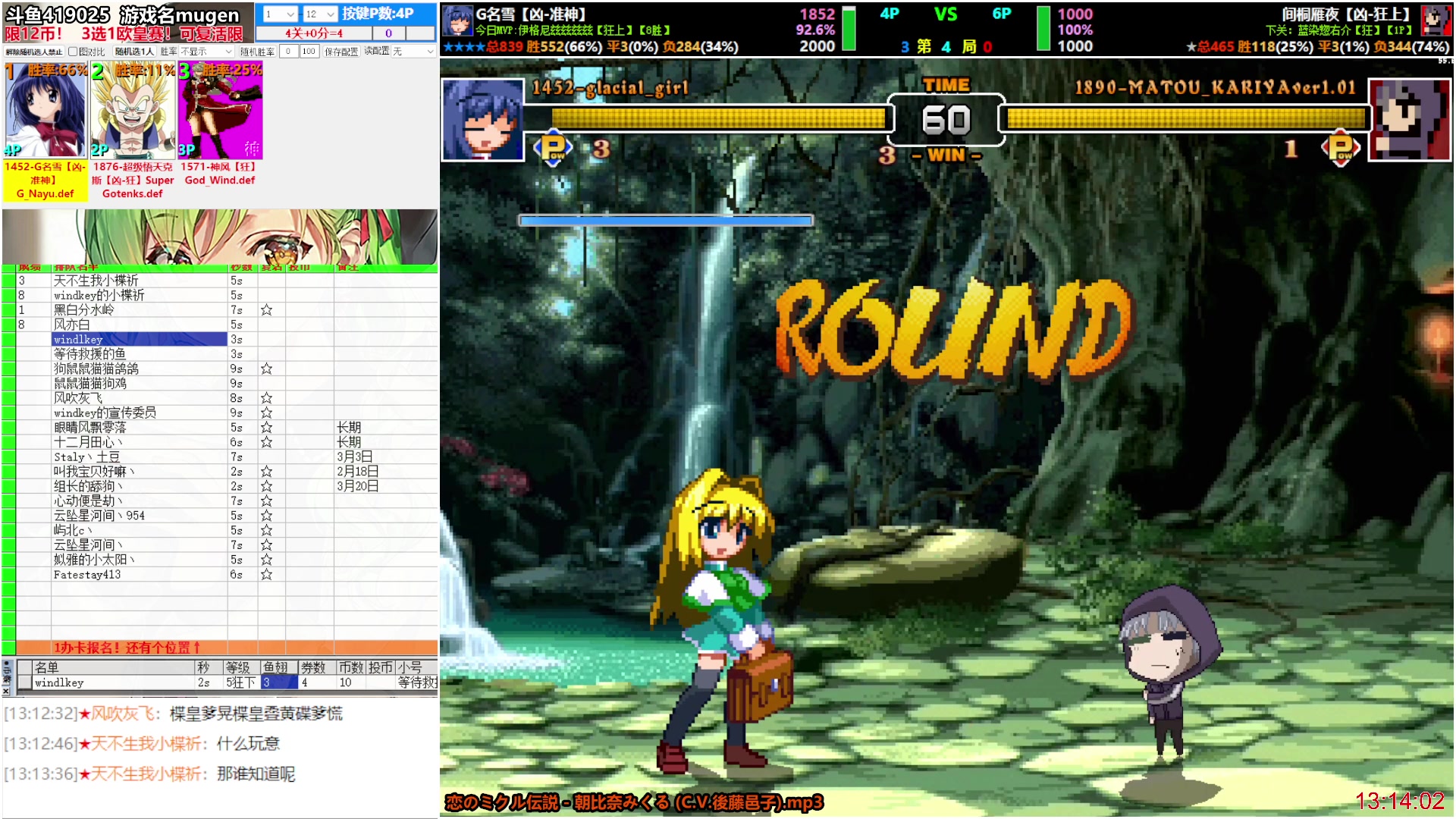The height and width of the screenshot is (819, 1456).
Task: Click the 投币 column header
Action: point(381,668)
